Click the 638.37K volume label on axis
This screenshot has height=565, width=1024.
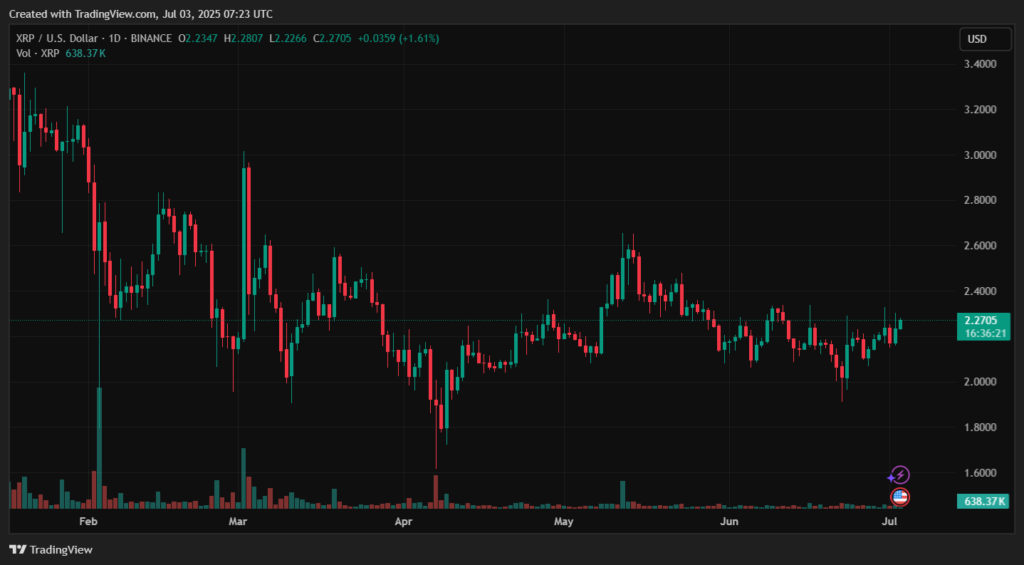pos(982,500)
